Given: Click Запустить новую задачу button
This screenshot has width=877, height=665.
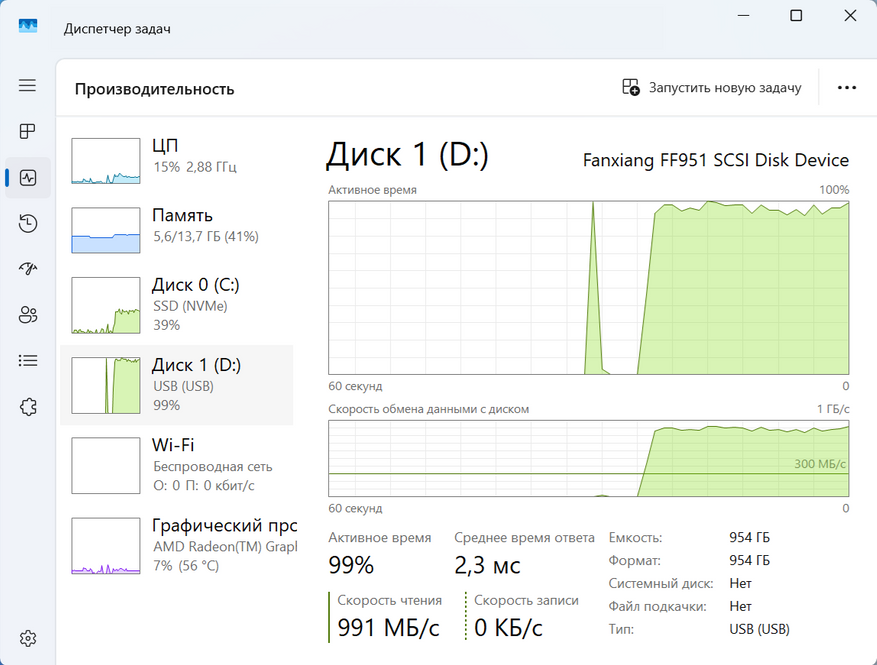Looking at the screenshot, I should [x=711, y=87].
